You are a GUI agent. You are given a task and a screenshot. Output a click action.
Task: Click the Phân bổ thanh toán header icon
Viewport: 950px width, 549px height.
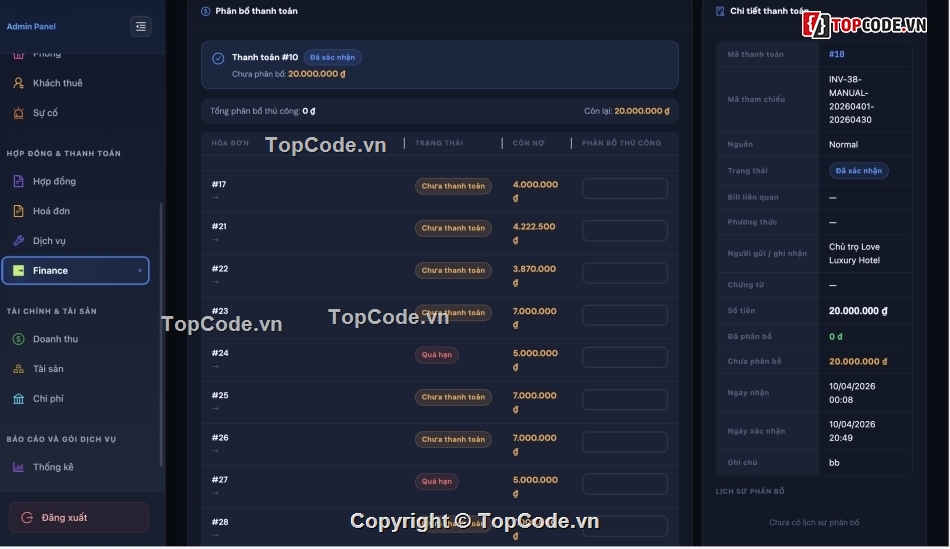tap(205, 12)
